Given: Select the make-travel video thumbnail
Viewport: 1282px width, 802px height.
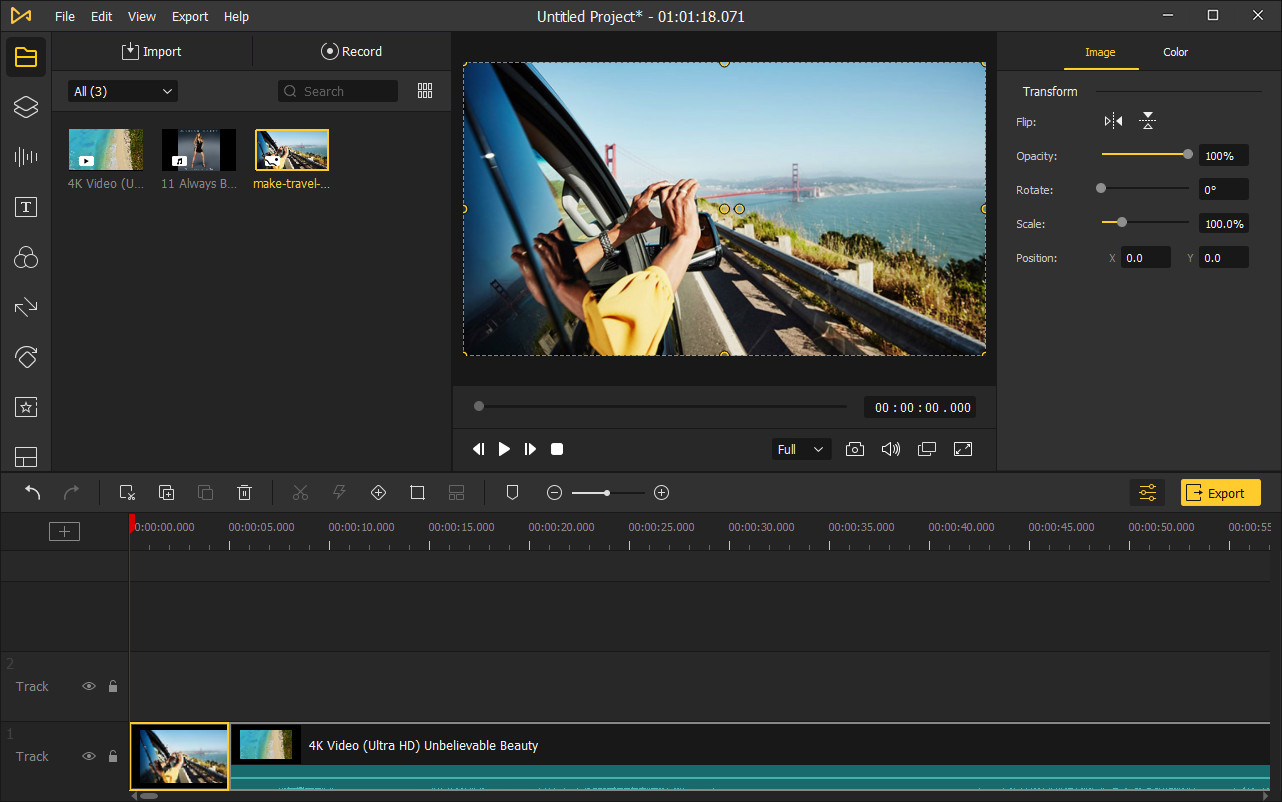Looking at the screenshot, I should (291, 149).
